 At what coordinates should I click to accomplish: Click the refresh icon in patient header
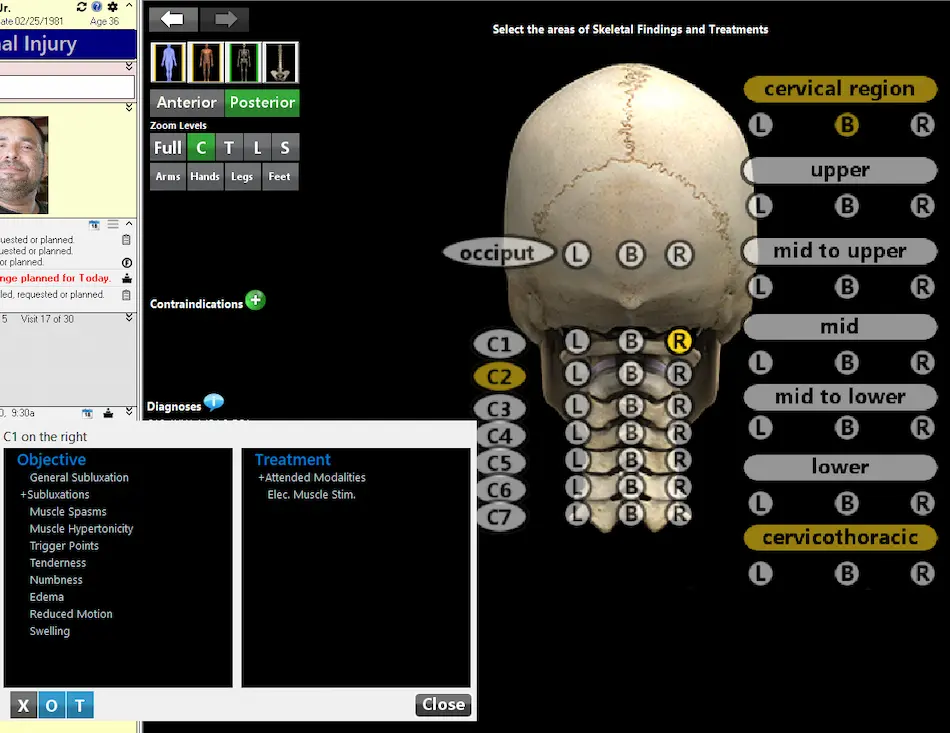coord(82,7)
